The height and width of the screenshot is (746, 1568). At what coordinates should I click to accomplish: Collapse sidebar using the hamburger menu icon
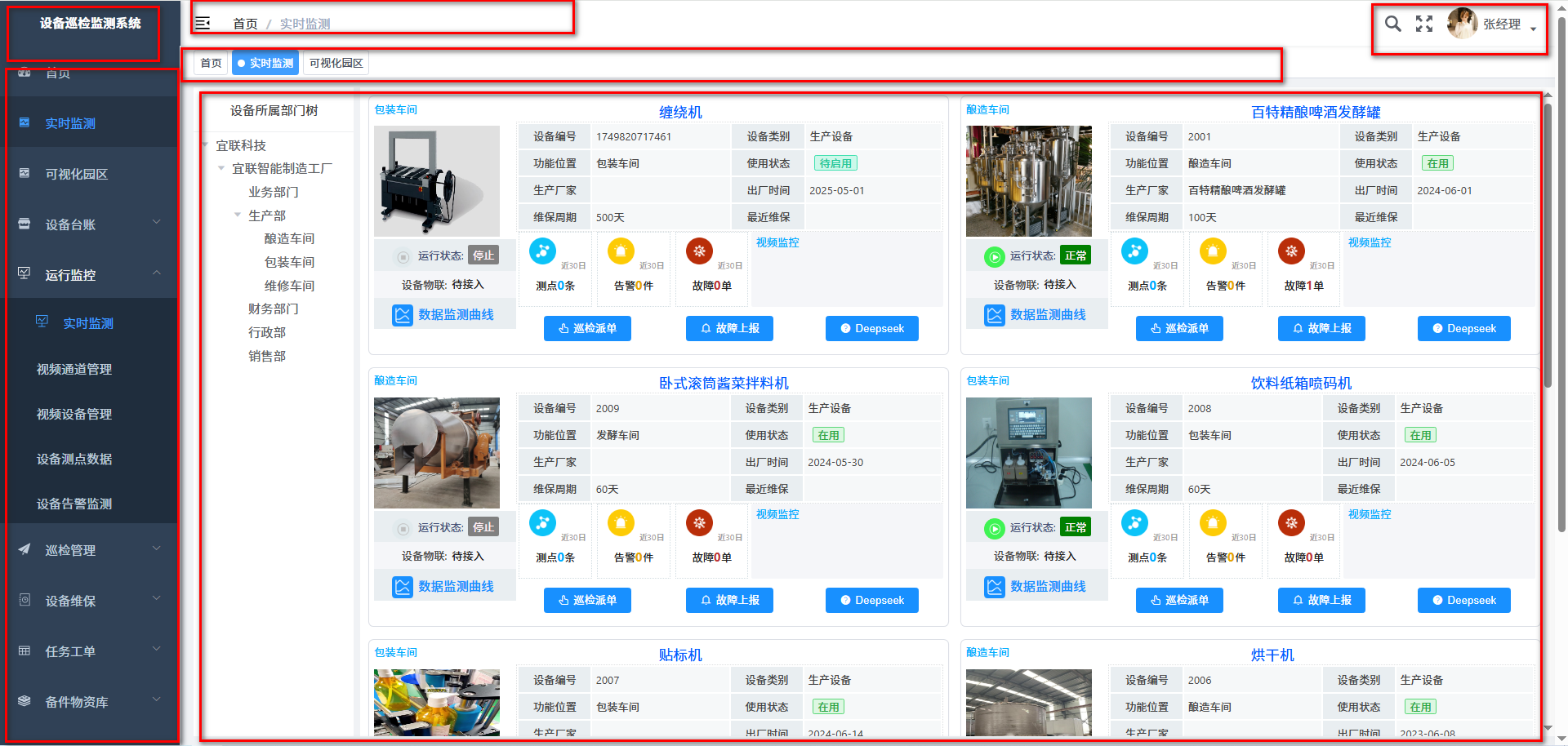[203, 24]
